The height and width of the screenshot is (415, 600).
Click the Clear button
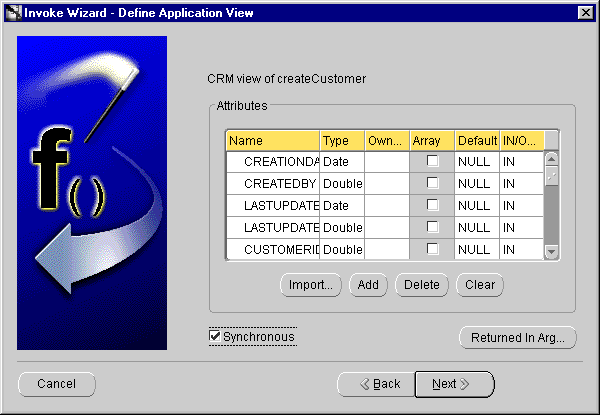[480, 285]
